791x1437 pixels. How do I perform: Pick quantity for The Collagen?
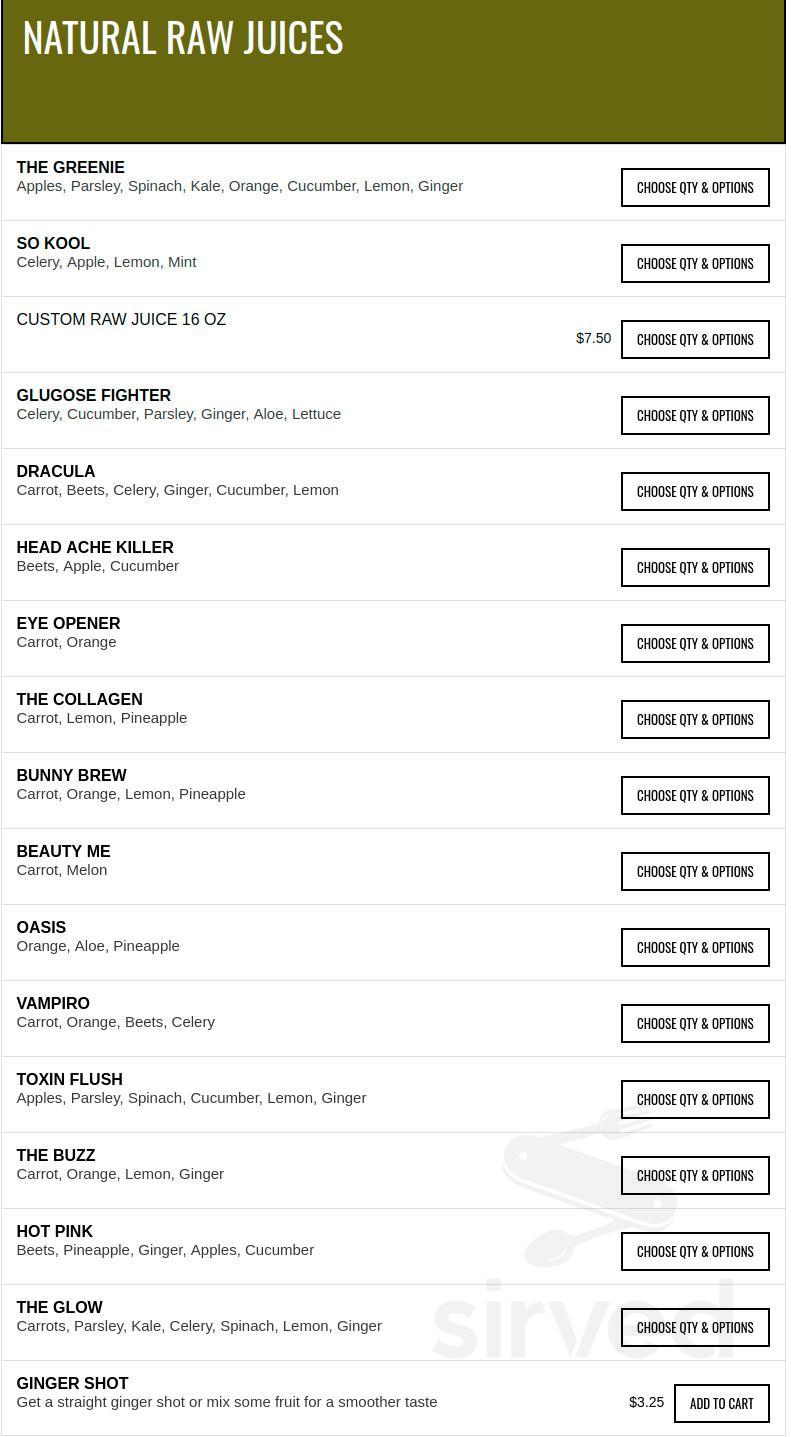tap(695, 720)
